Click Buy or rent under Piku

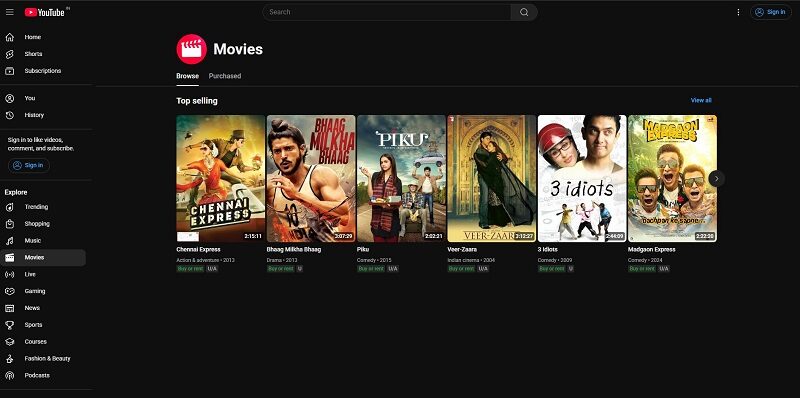[371, 269]
